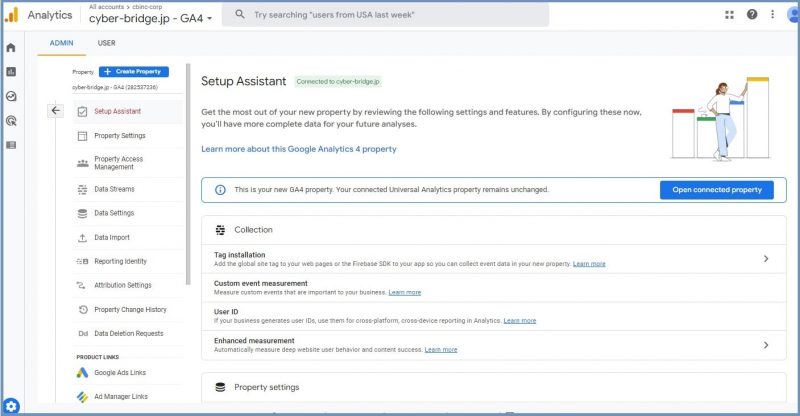This screenshot has height=416, width=800.
Task: Click the info icon in GA4 notice
Action: point(220,190)
